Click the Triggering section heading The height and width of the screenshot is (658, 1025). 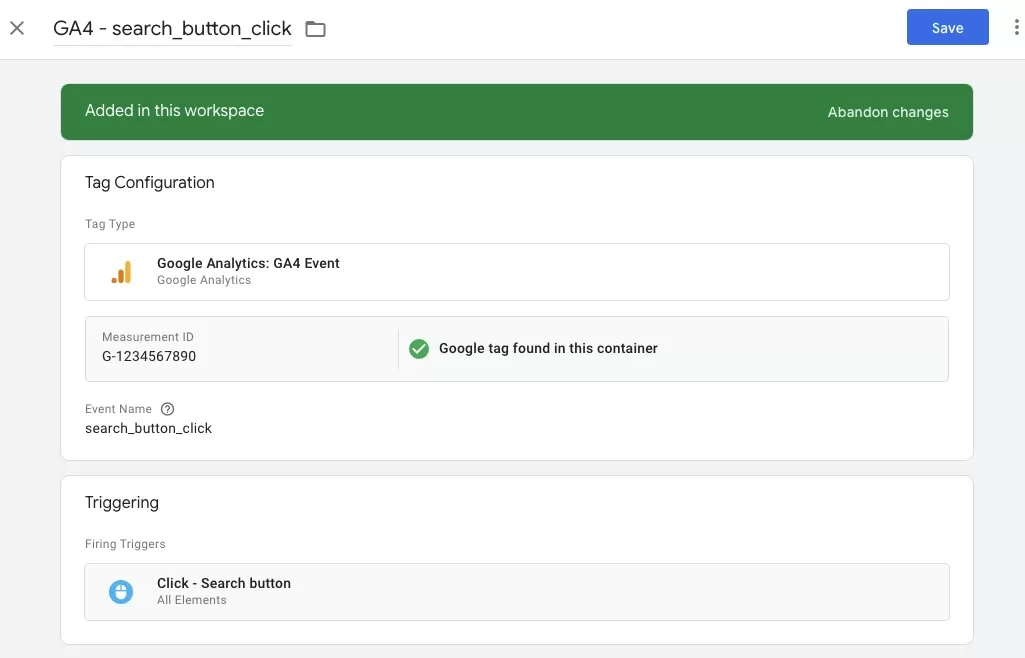(122, 502)
